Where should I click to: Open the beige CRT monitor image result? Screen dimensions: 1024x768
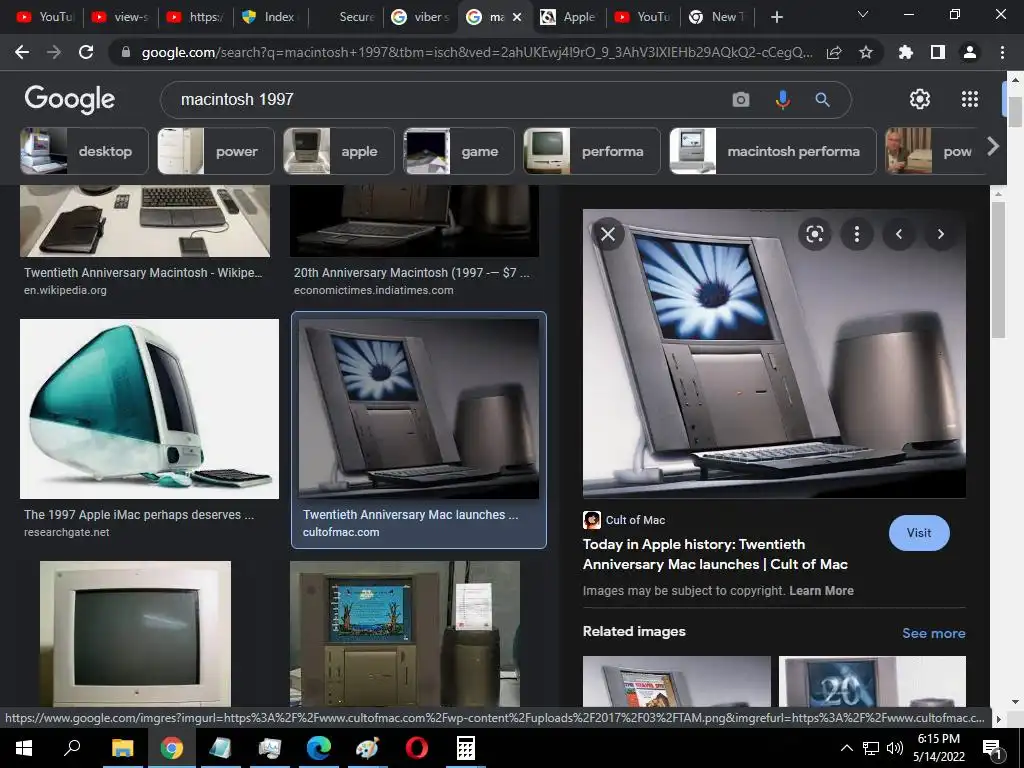tap(135, 633)
